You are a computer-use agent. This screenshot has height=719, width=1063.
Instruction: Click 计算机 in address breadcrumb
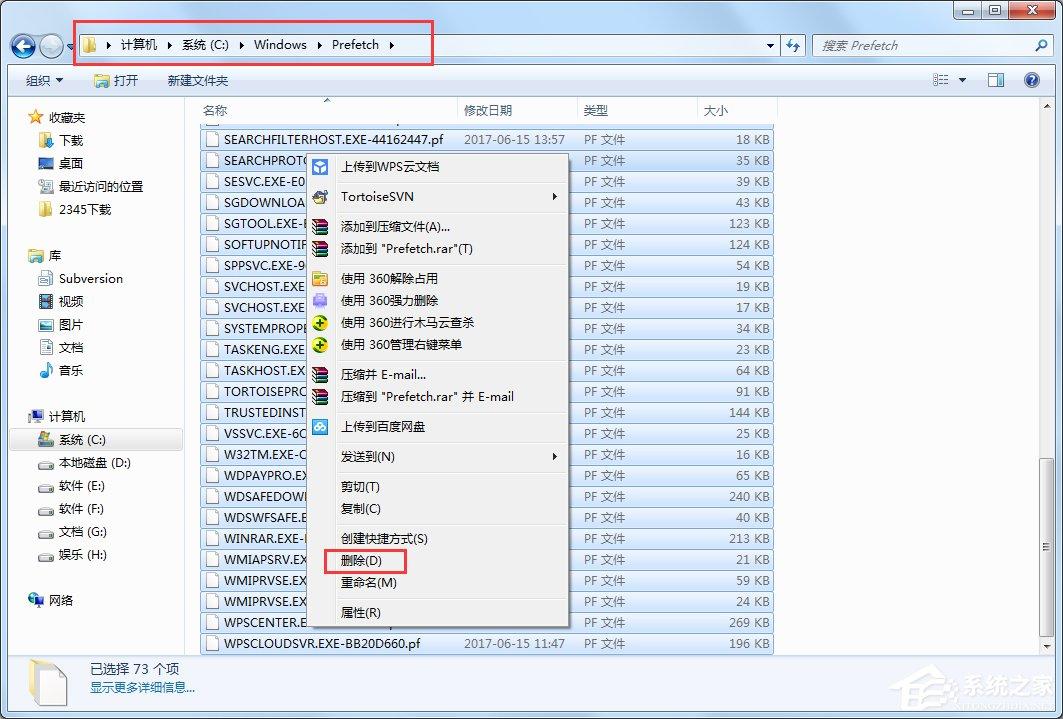click(139, 45)
